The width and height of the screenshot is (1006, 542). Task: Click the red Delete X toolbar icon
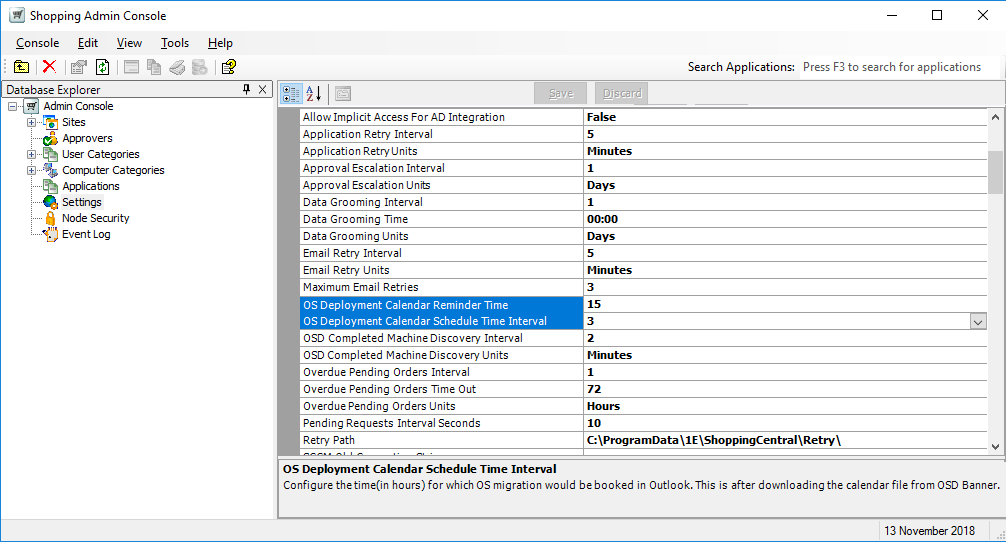[49, 67]
